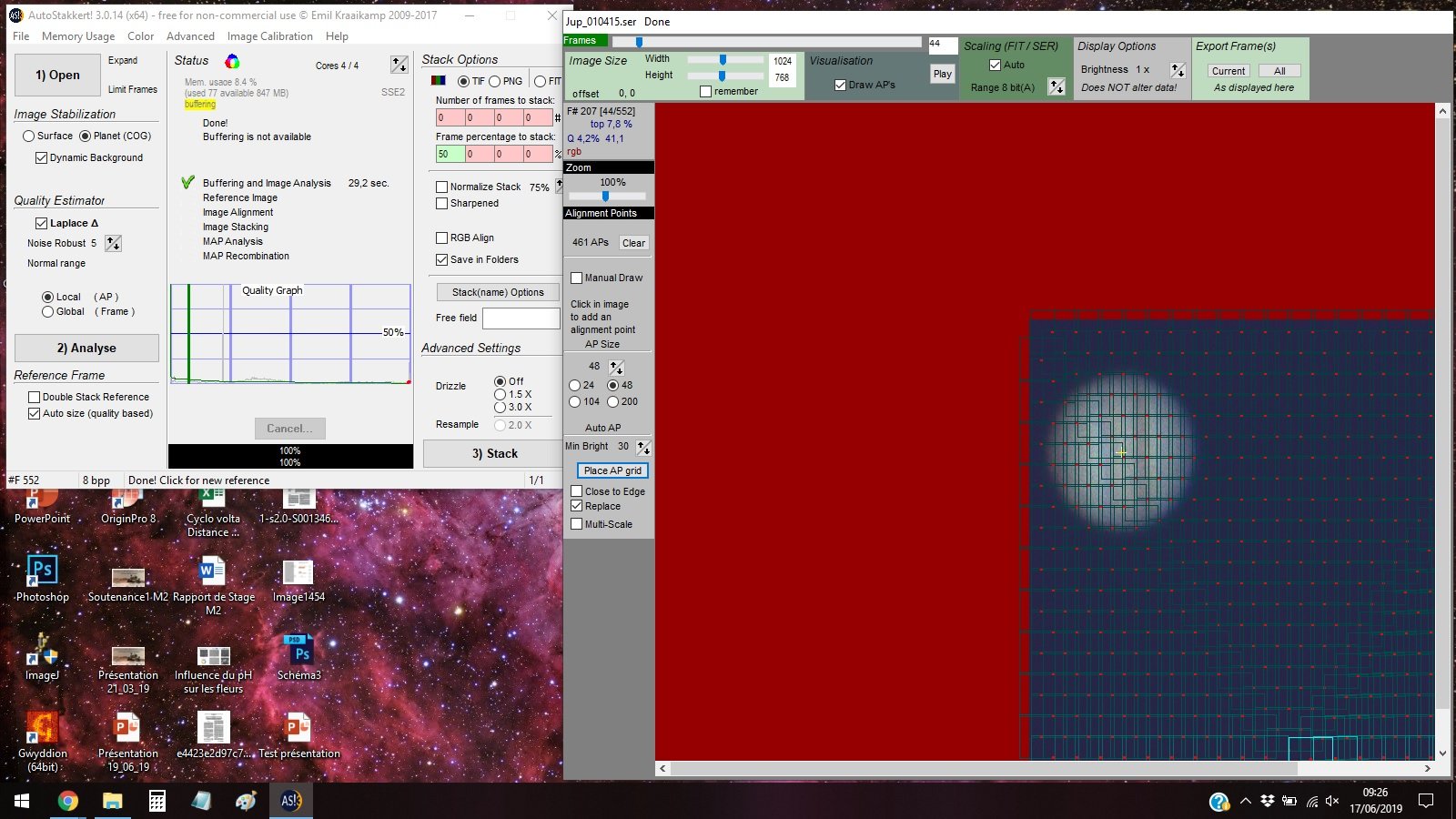
Task: Adjust the Min Bright stepper
Action: [643, 447]
